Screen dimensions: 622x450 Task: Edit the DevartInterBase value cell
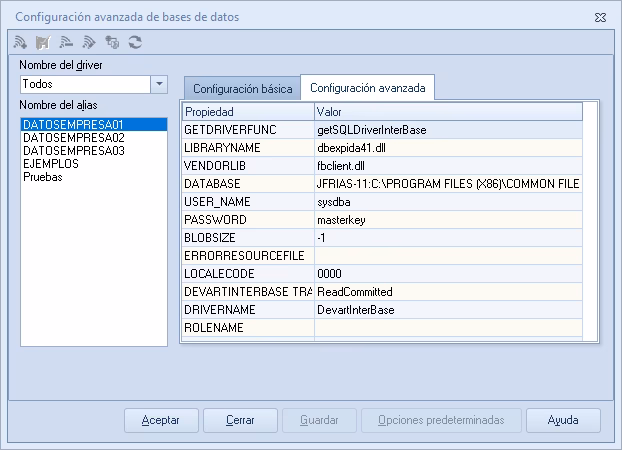449,310
